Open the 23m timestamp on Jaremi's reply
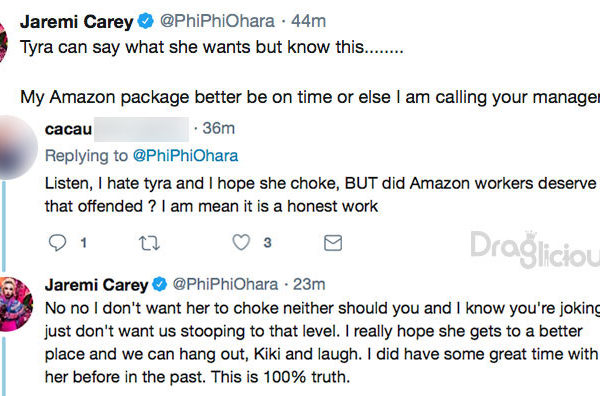The image size is (600, 396). click(x=309, y=284)
